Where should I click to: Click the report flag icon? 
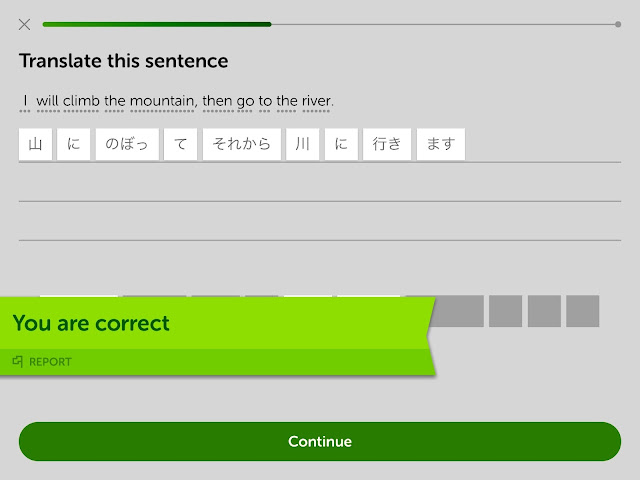click(18, 362)
